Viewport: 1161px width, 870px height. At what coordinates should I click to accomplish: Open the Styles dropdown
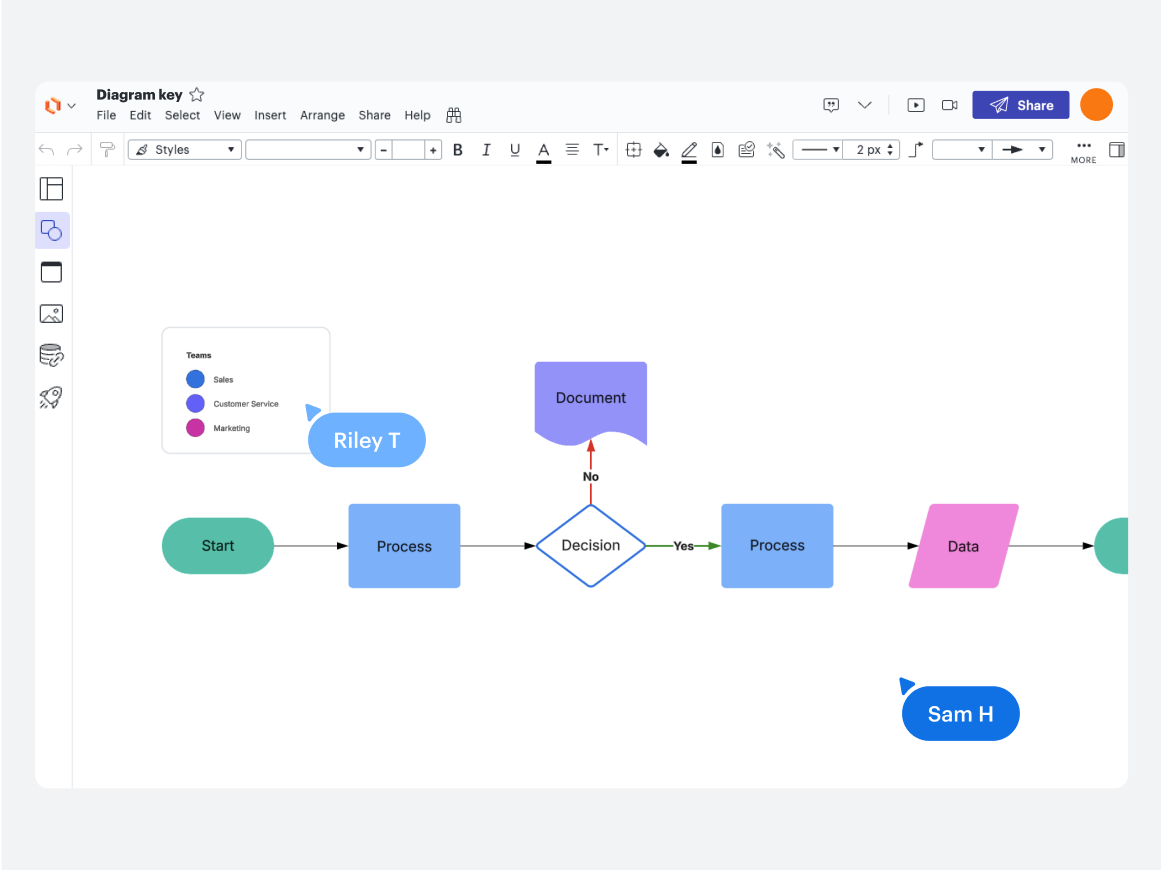[185, 150]
